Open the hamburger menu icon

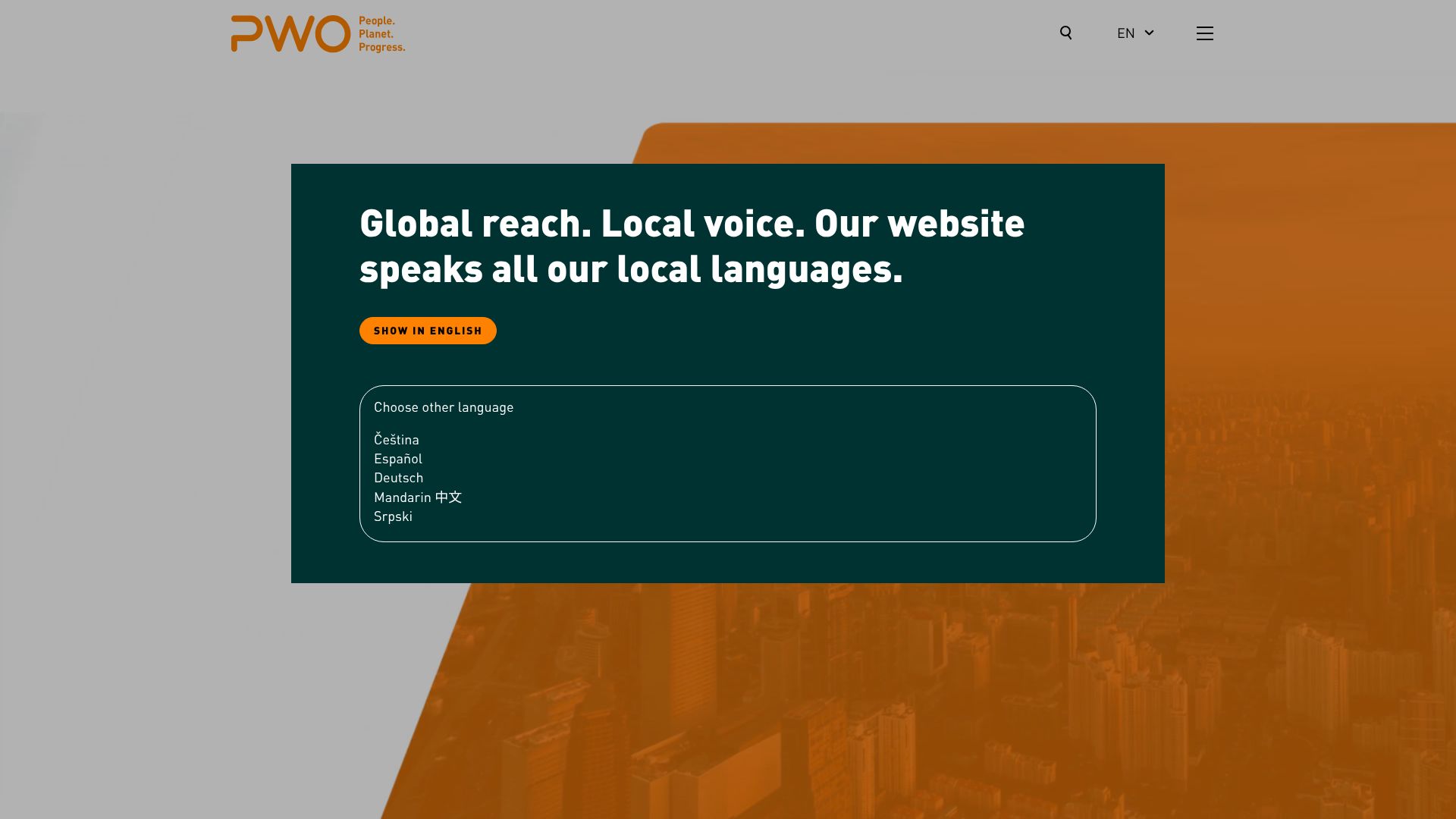pos(1204,33)
